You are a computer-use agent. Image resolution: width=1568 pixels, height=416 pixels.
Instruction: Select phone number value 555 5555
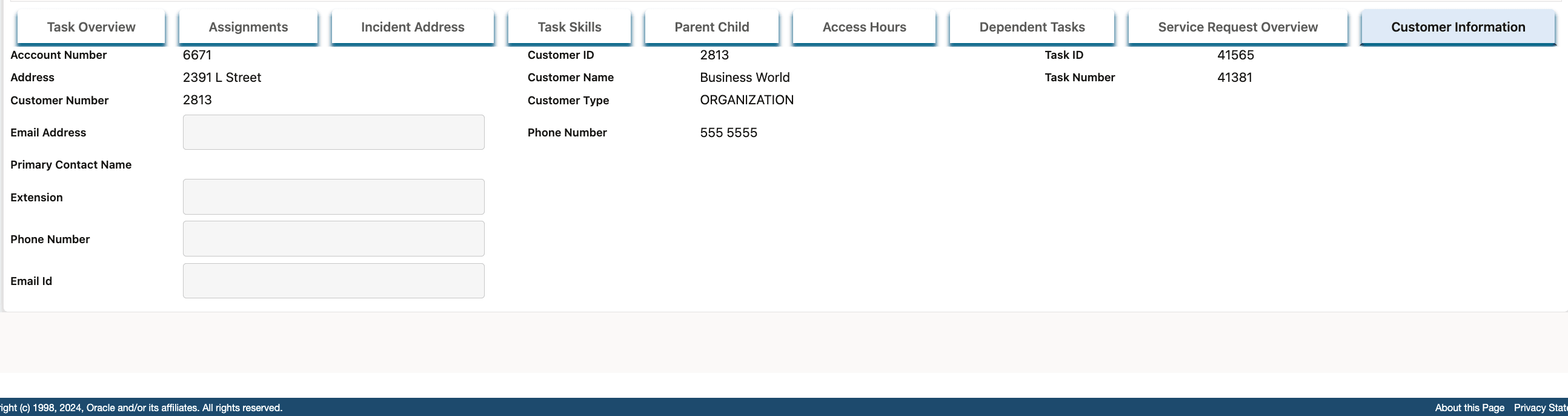click(x=729, y=133)
